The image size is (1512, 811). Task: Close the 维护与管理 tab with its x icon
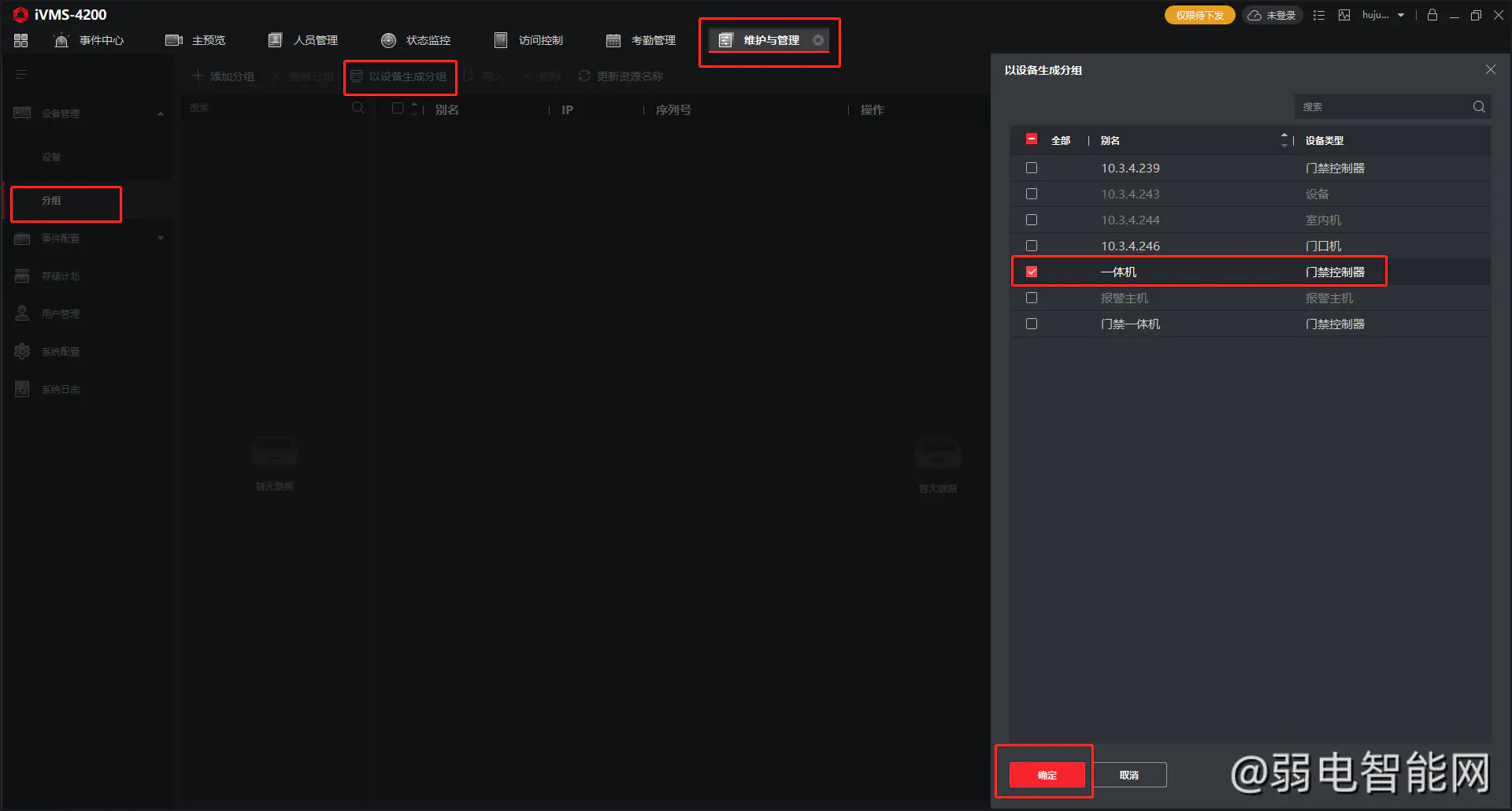point(818,40)
